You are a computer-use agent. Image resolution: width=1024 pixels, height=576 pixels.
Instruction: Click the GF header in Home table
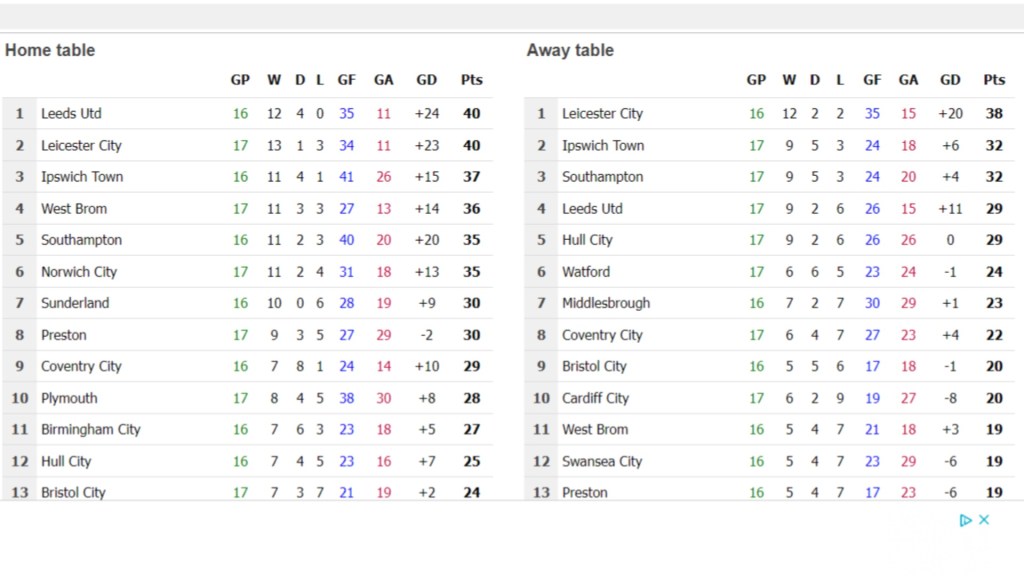(x=346, y=80)
